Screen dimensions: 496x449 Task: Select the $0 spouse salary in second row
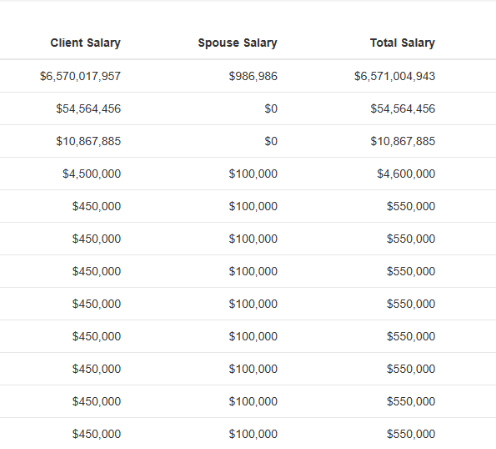(x=271, y=109)
